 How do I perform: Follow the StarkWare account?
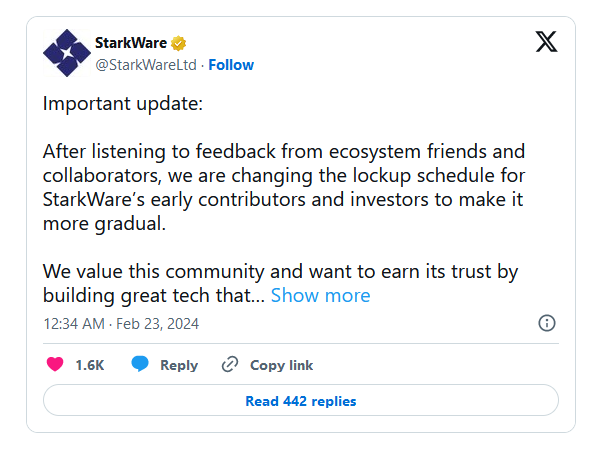click(x=231, y=65)
